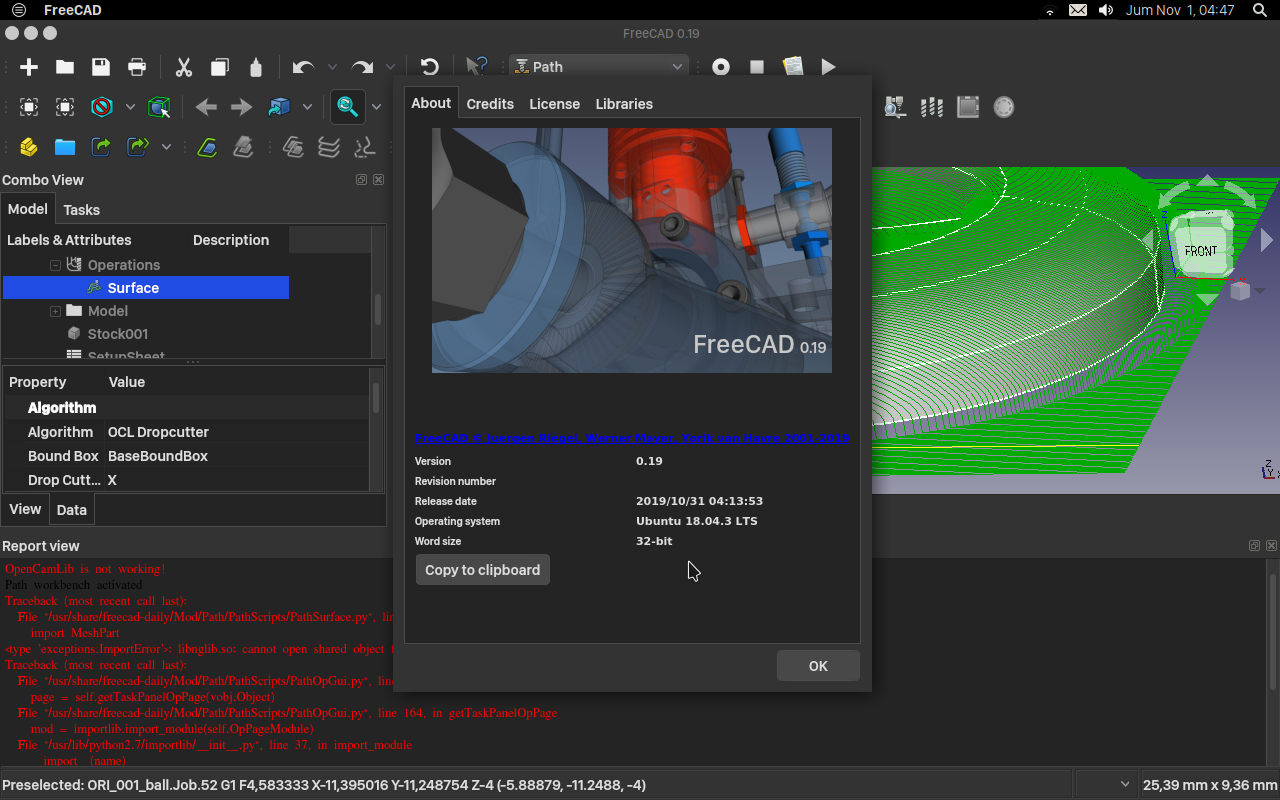Image resolution: width=1280 pixels, height=800 pixels.
Task: Create a new document with plus icon
Action: pos(29,67)
